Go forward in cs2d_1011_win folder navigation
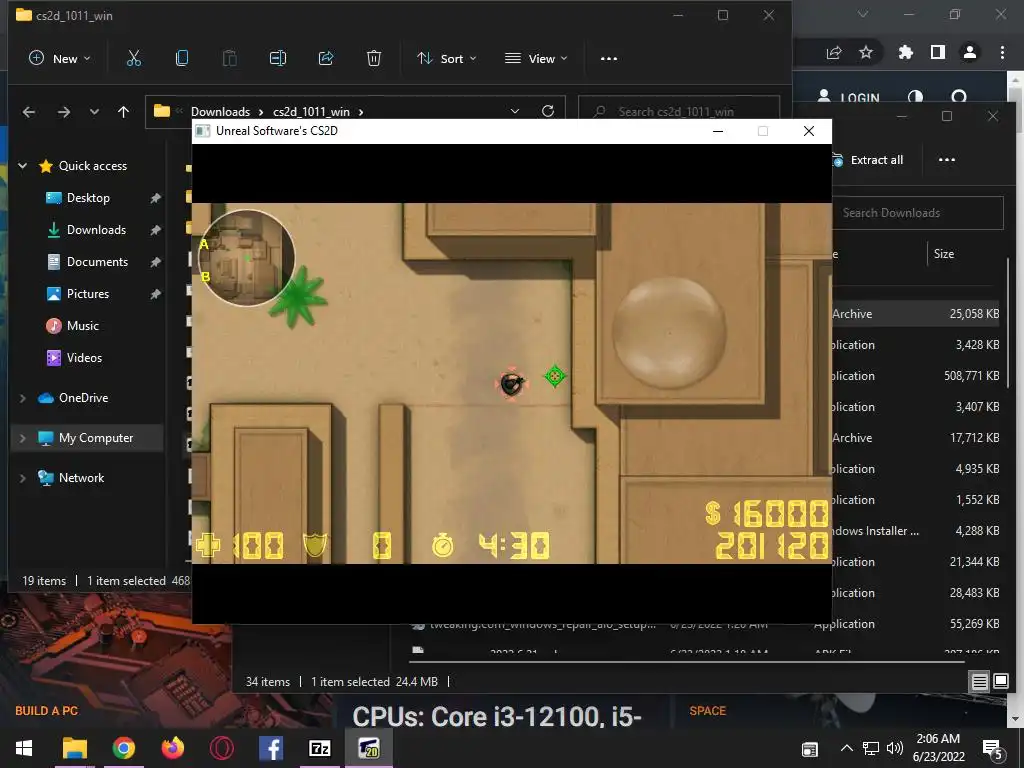Viewport: 1024px width, 768px height. (x=63, y=112)
